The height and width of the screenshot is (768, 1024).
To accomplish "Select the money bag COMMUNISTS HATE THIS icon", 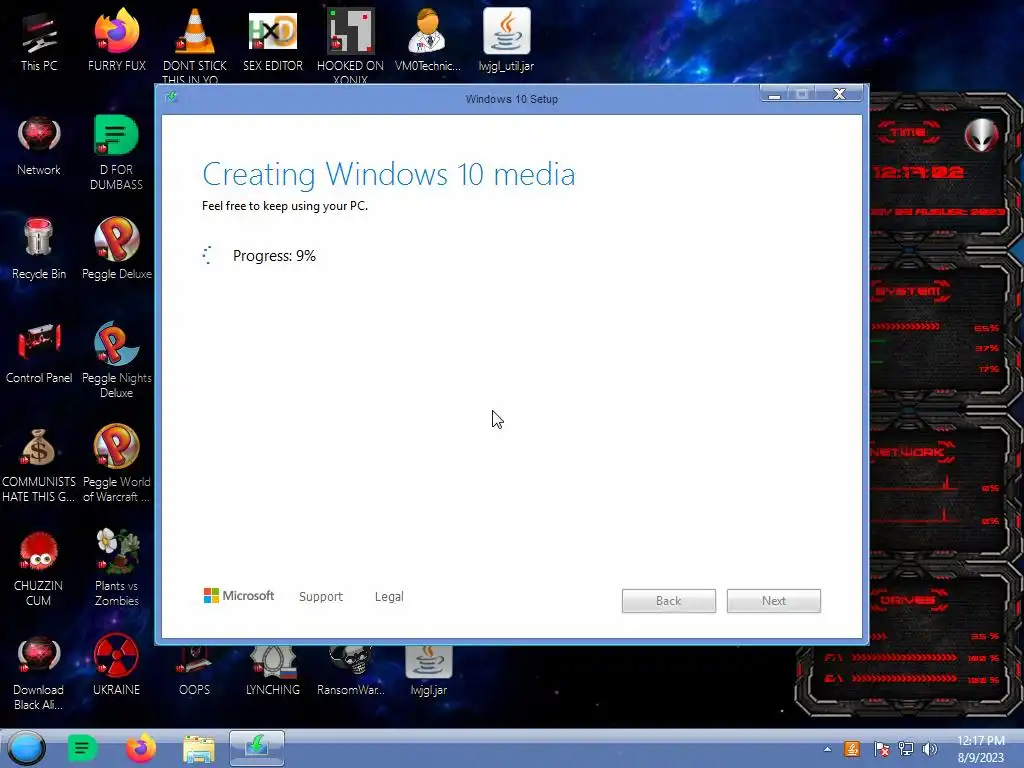I will coord(39,465).
